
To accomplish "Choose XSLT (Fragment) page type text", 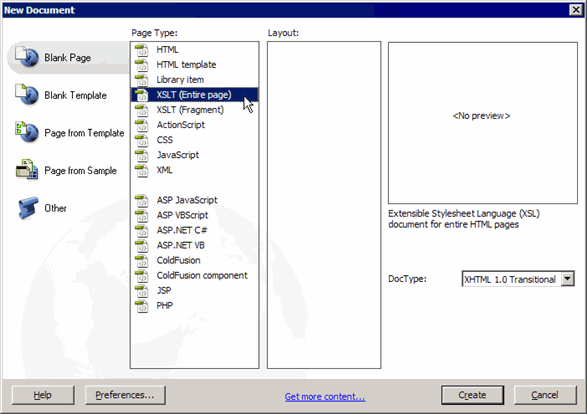I will pyautogui.click(x=190, y=110).
